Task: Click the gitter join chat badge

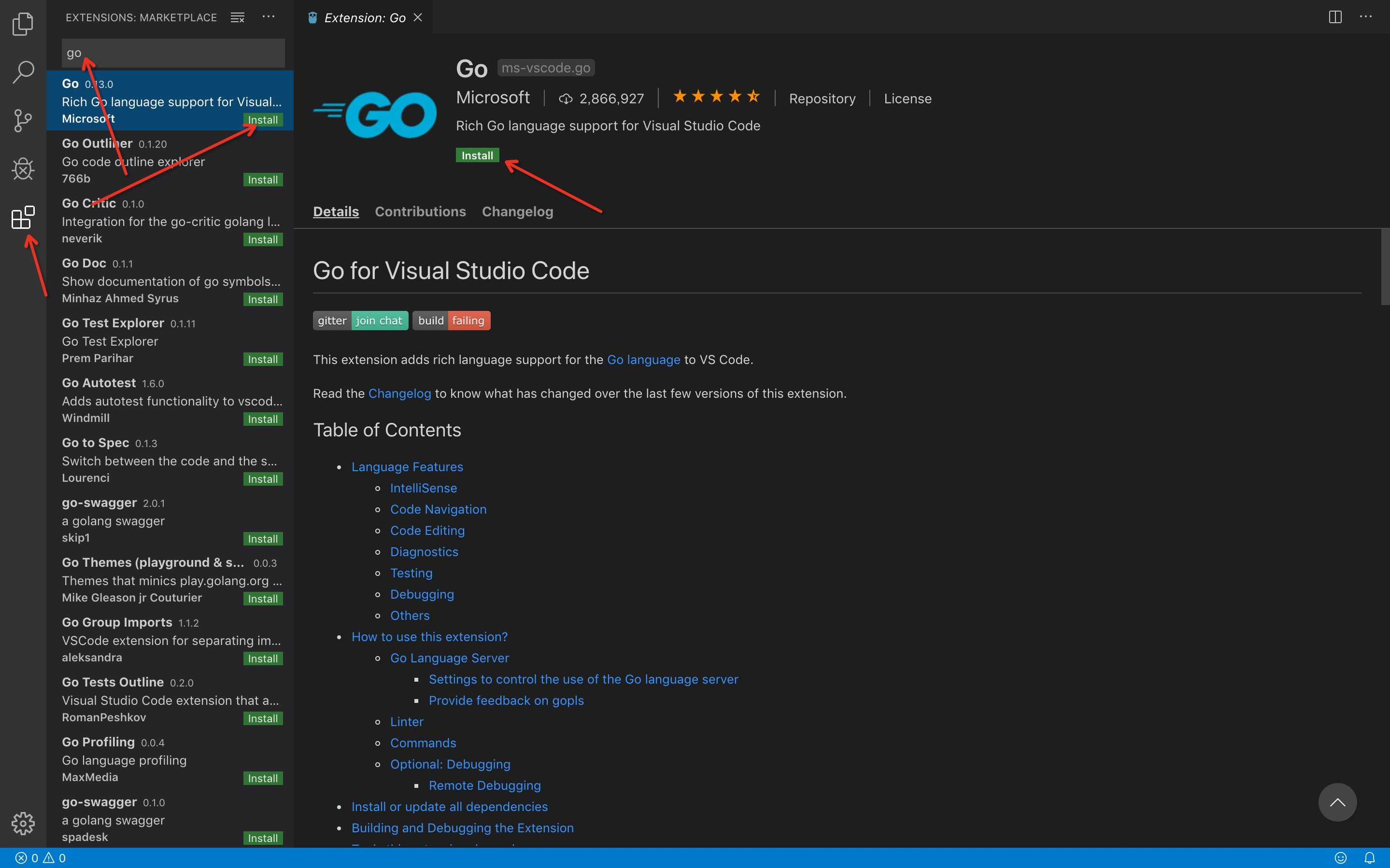Action: (361, 321)
